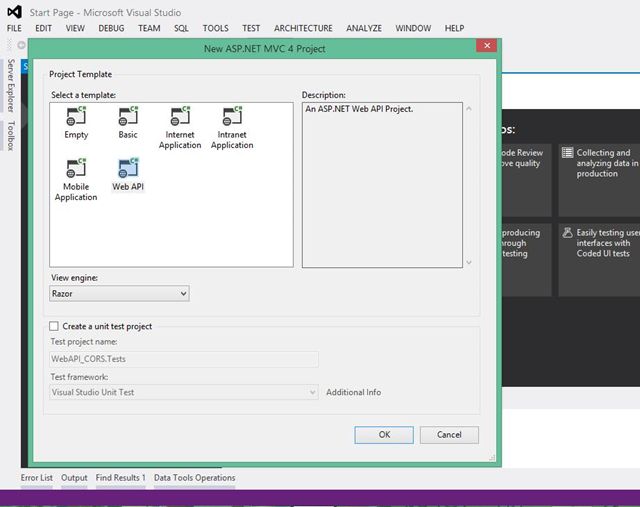The height and width of the screenshot is (507, 640).
Task: Click the Description text box
Action: tap(382, 185)
